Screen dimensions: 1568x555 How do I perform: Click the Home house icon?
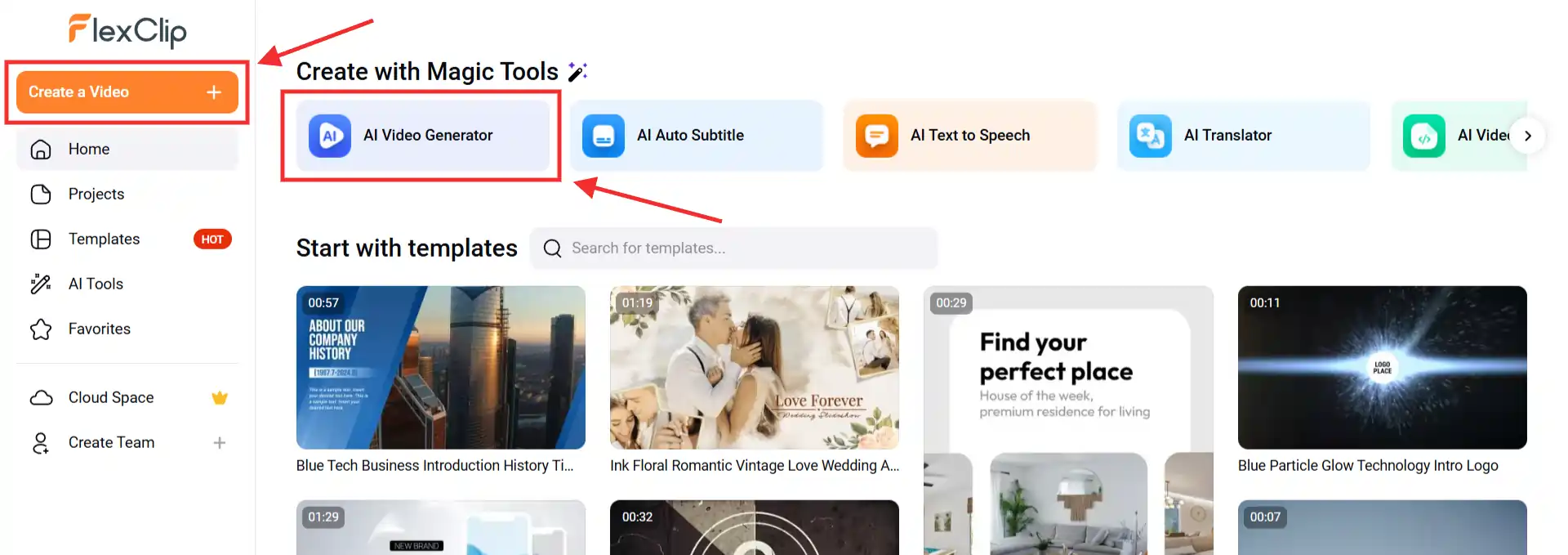(41, 149)
